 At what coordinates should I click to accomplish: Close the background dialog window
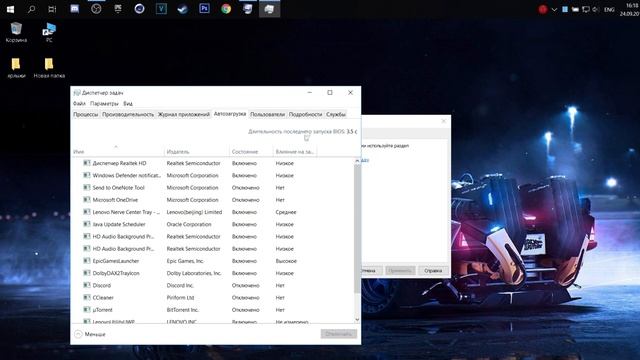(444, 121)
